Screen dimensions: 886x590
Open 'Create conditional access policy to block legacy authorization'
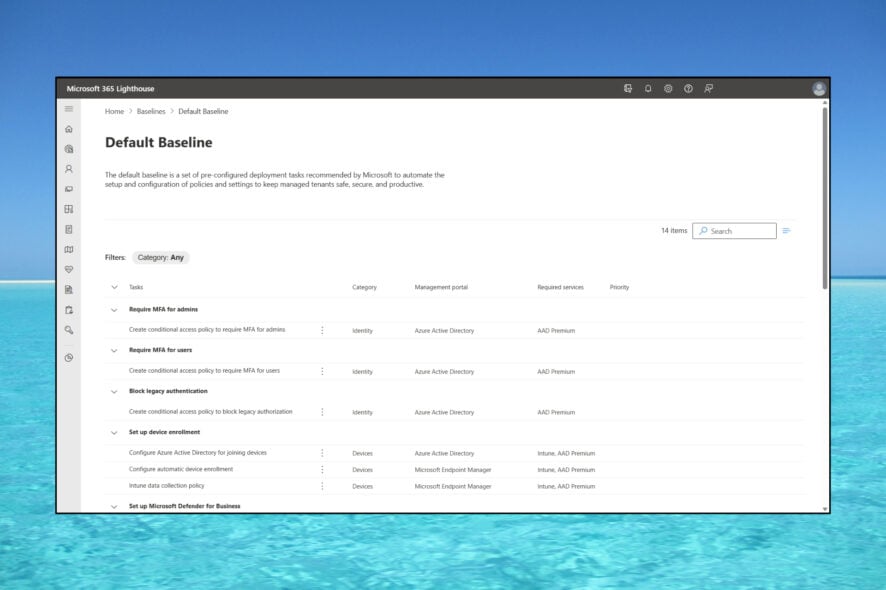(x=210, y=411)
